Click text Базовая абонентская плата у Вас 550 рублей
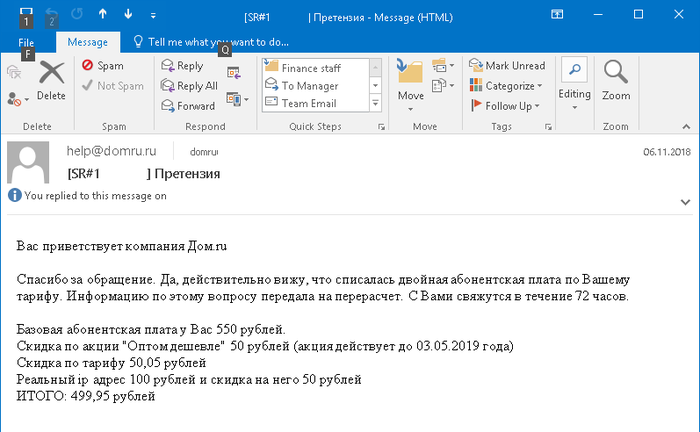The image size is (700, 432). (151, 329)
